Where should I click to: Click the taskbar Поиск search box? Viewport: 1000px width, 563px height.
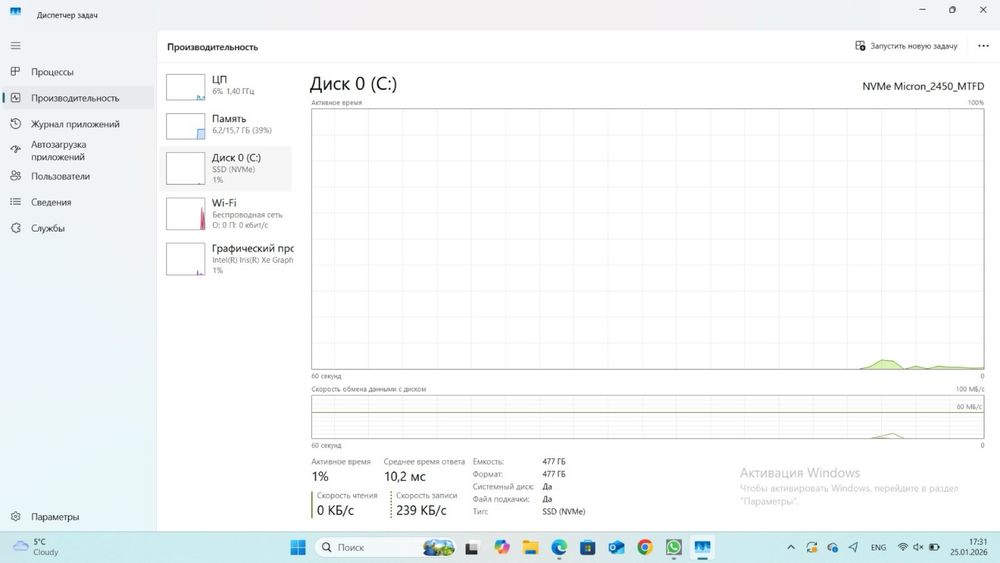tap(386, 547)
